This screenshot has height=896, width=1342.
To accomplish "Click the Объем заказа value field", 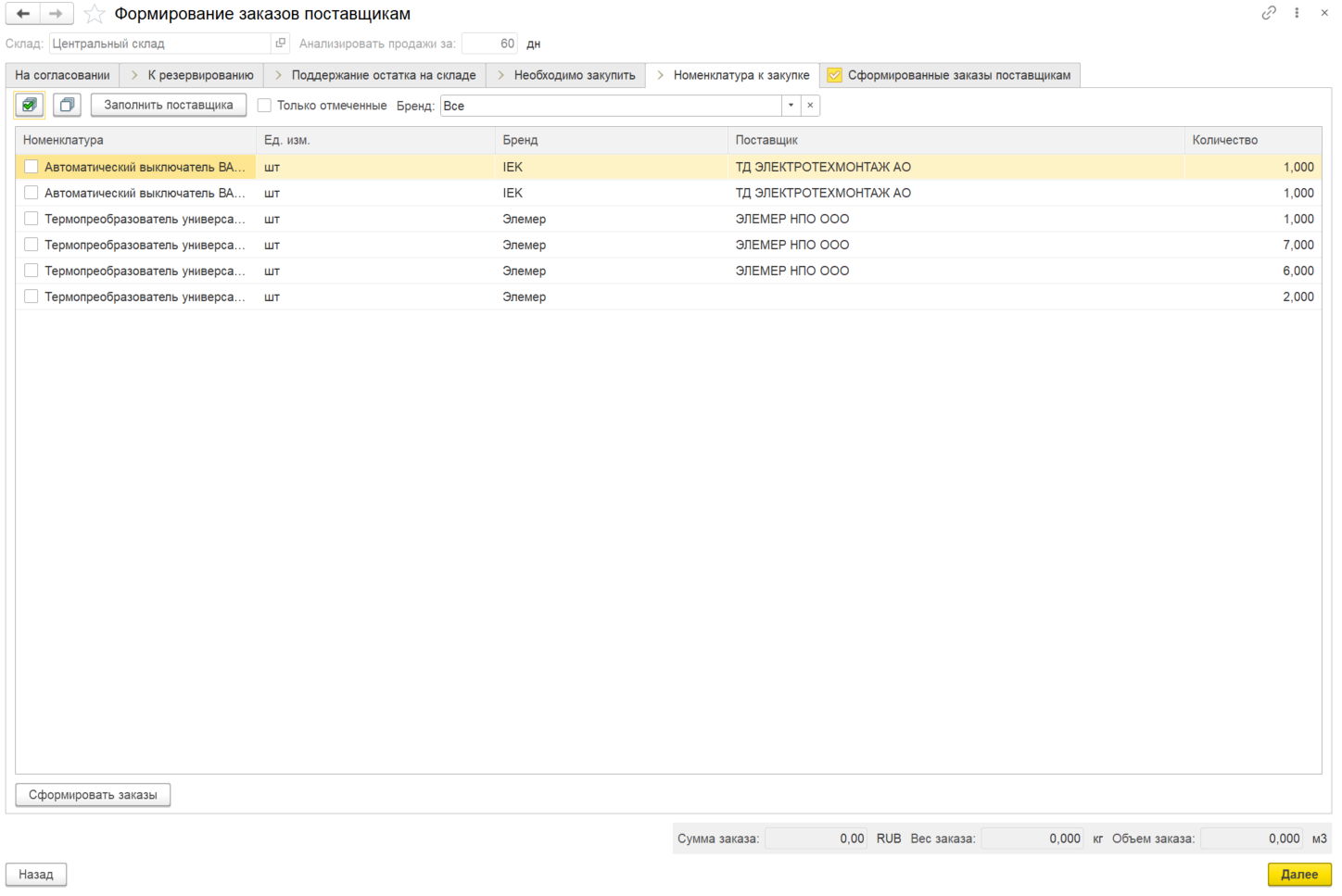I will point(1252,839).
